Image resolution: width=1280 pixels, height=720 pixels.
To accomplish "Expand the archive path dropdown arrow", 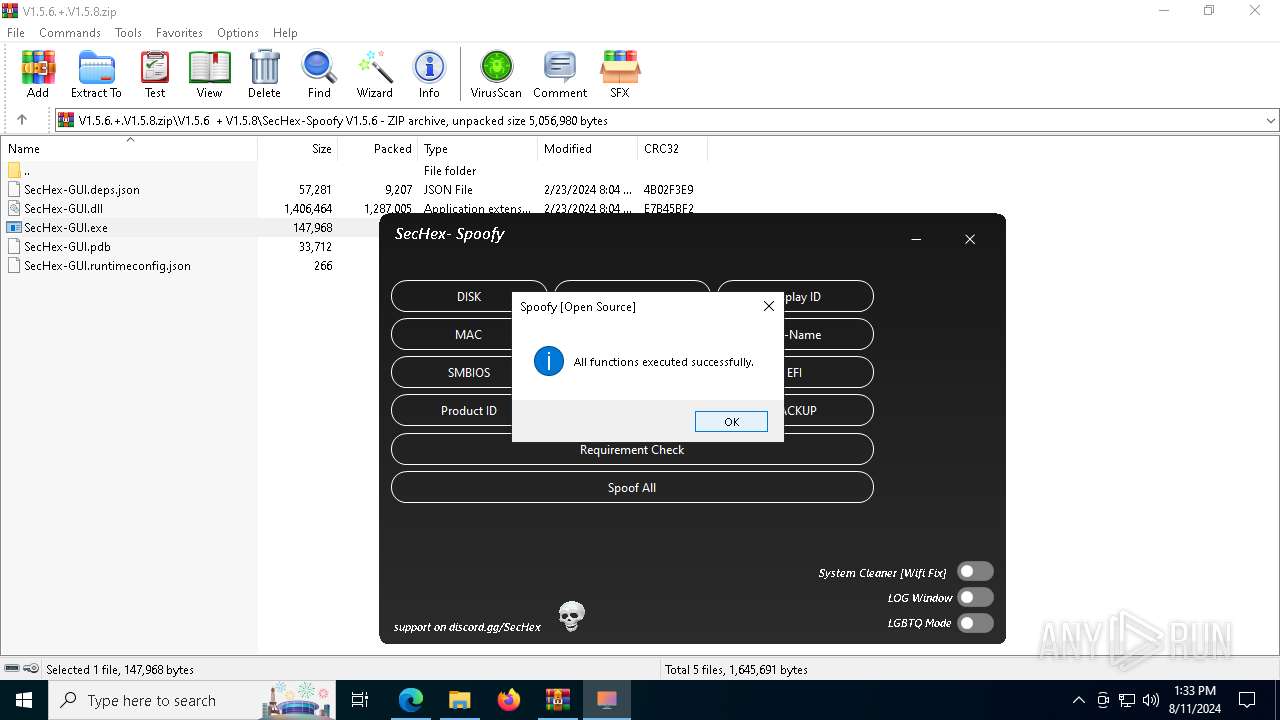I will click(1270, 120).
